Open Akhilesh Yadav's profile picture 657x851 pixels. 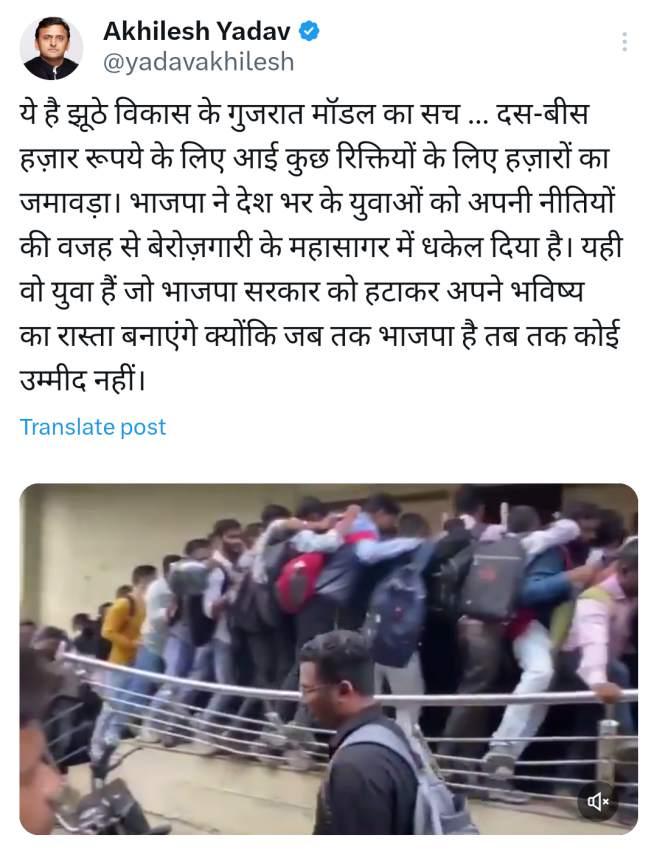pyautogui.click(x=52, y=48)
